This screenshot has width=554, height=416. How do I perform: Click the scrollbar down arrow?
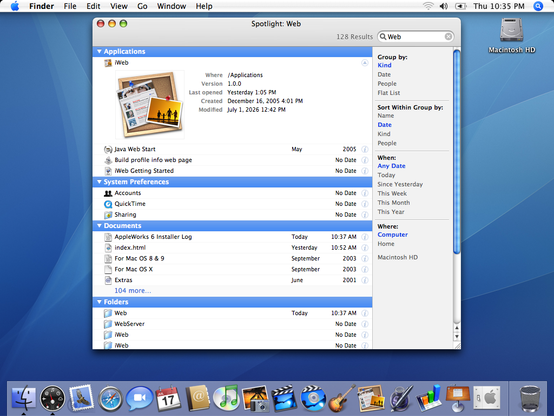coord(456,337)
